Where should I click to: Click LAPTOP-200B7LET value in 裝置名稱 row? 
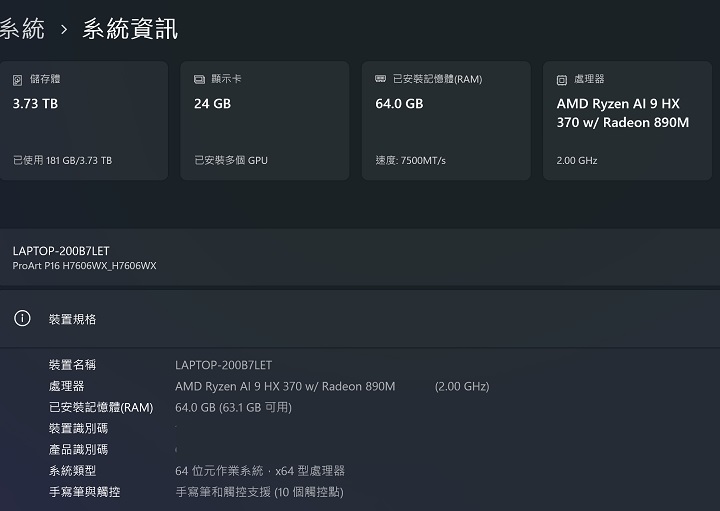224,365
